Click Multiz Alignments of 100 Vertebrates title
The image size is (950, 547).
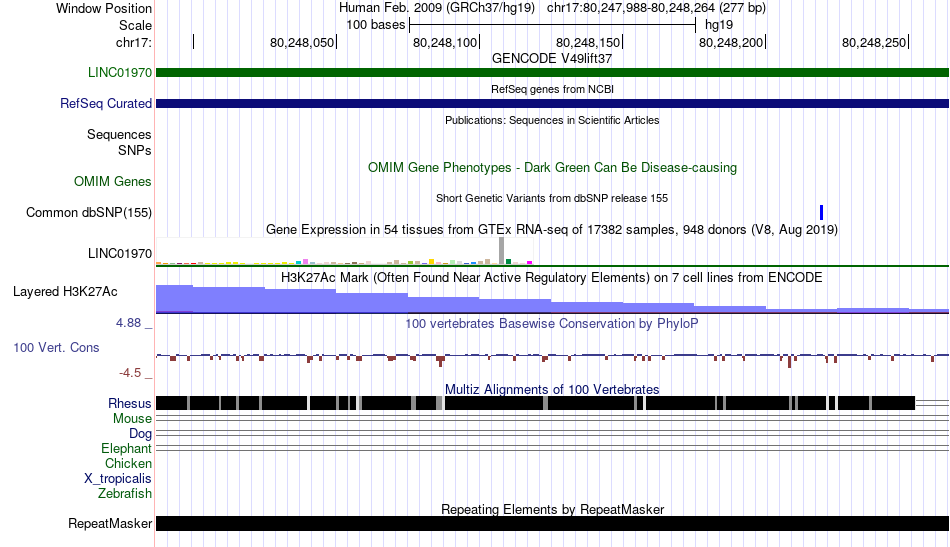[552, 390]
